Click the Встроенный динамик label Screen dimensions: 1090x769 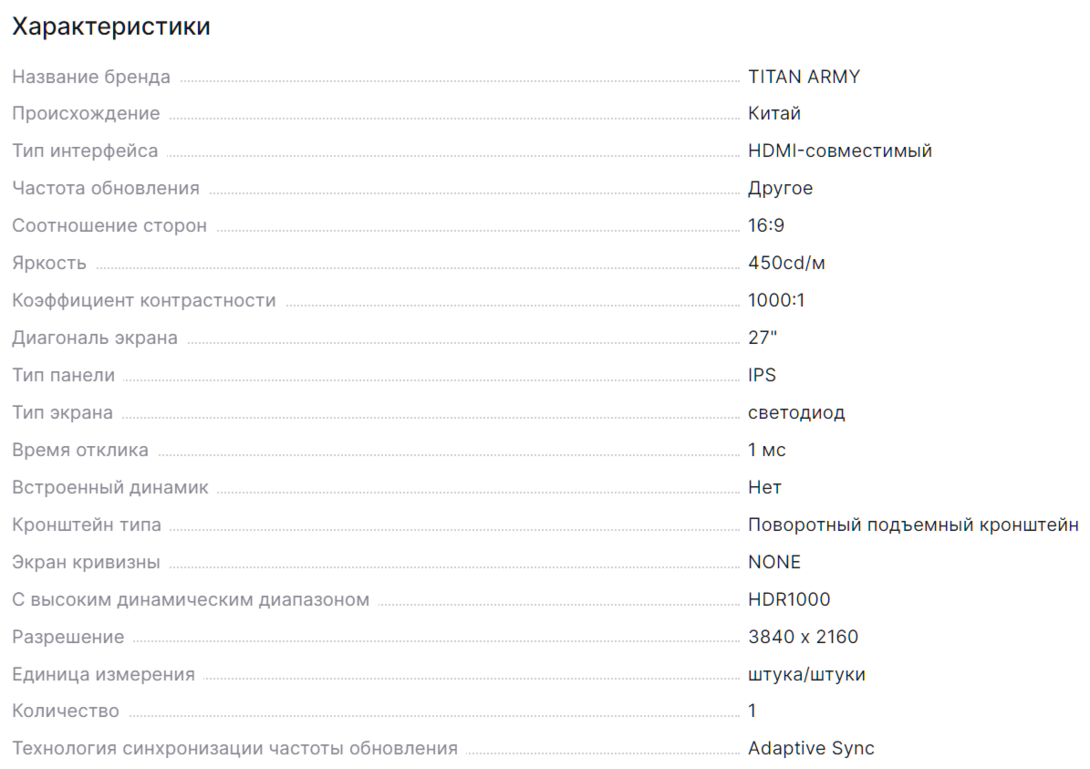pyautogui.click(x=110, y=487)
